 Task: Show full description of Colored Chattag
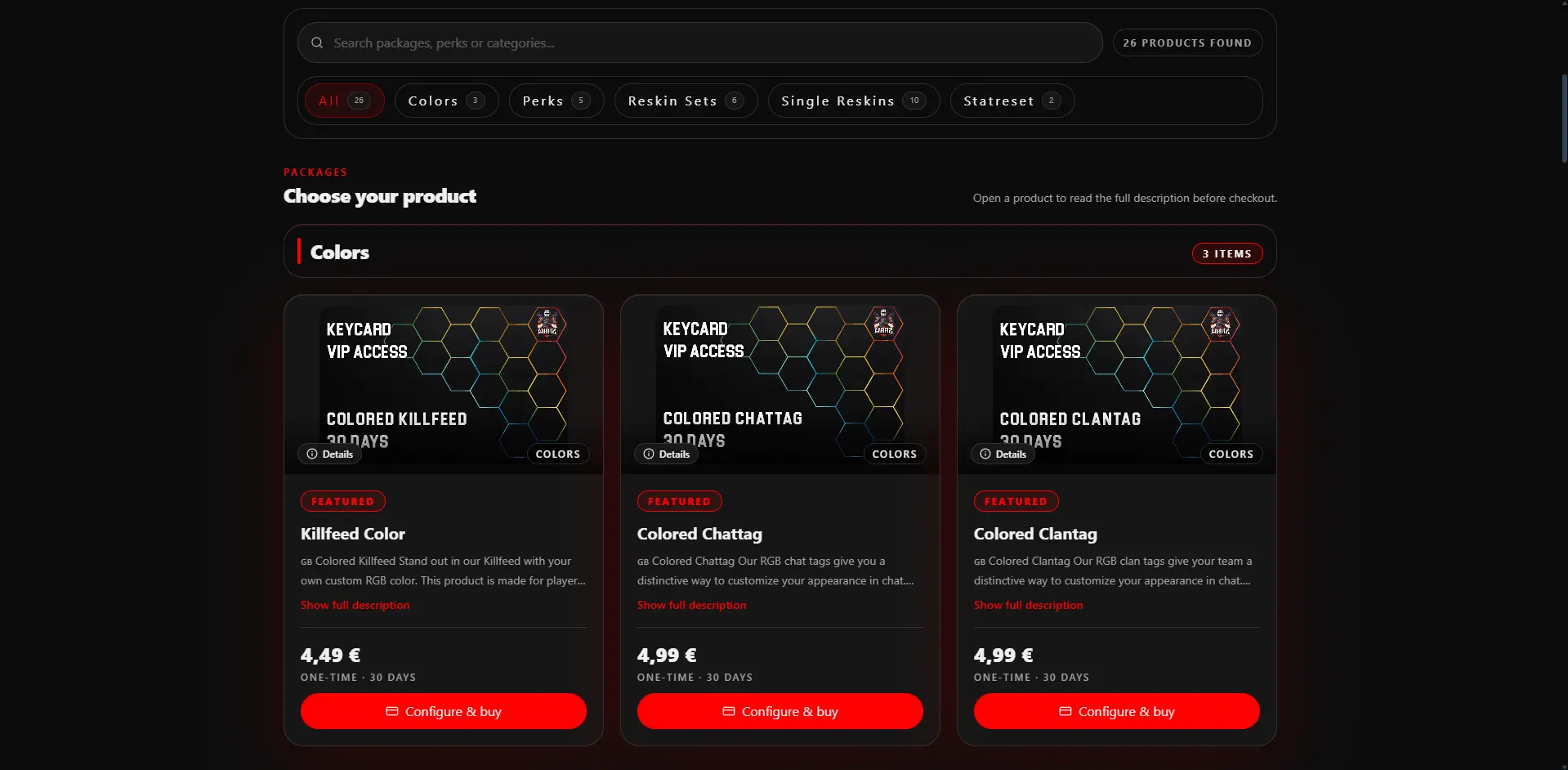pyautogui.click(x=692, y=605)
